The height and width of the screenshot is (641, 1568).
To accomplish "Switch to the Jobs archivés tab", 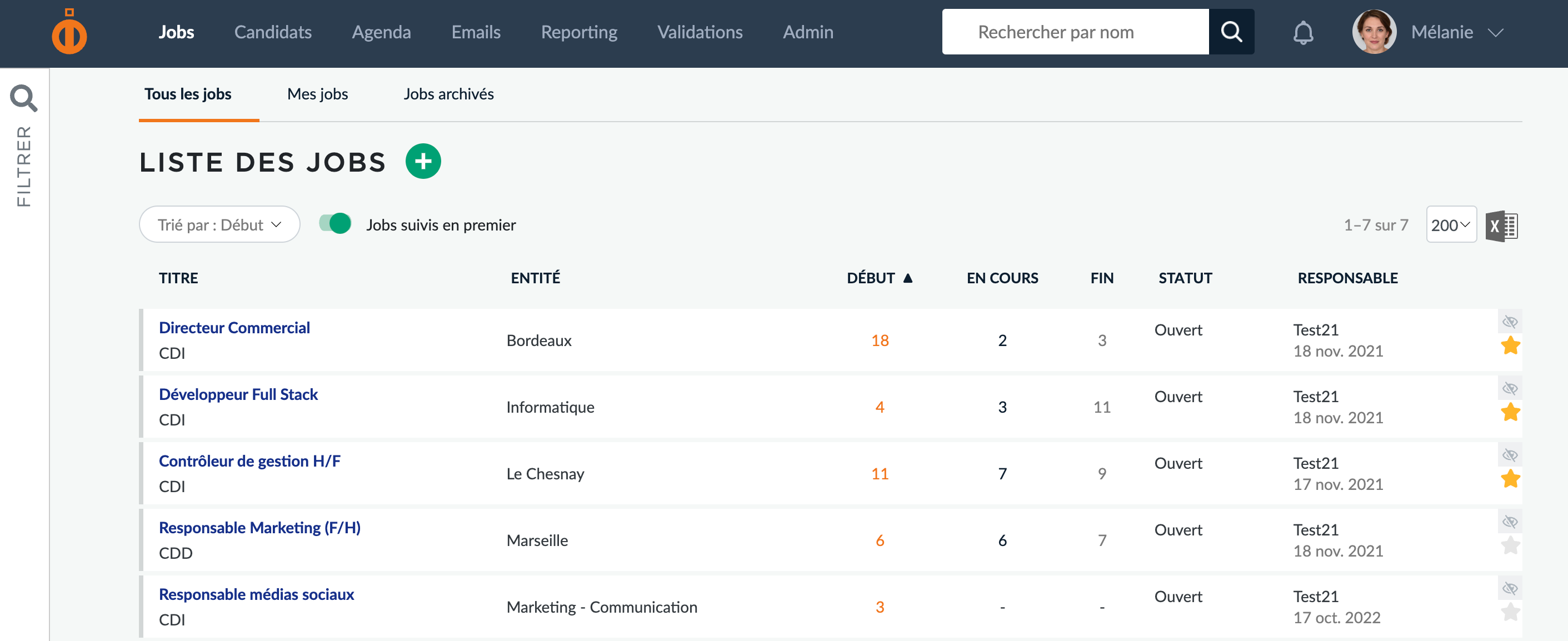I will point(448,94).
